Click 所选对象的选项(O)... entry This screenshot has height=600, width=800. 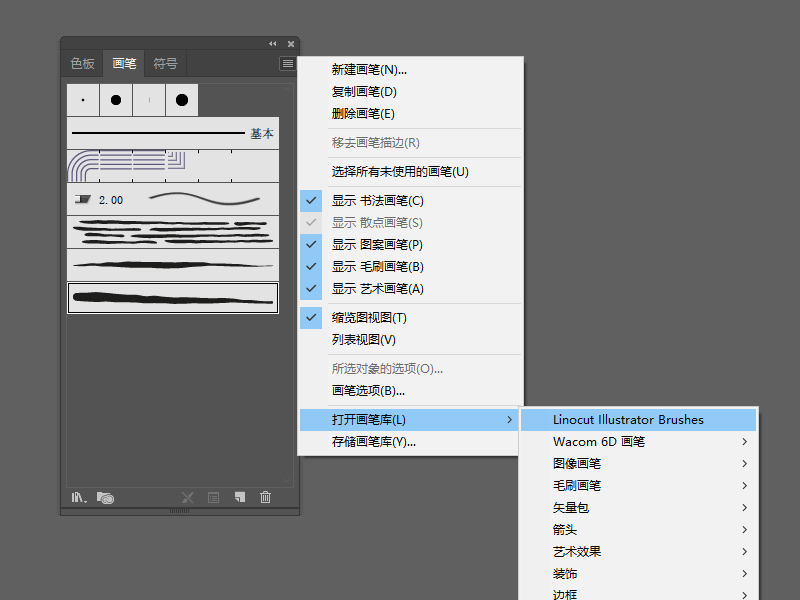tap(410, 369)
